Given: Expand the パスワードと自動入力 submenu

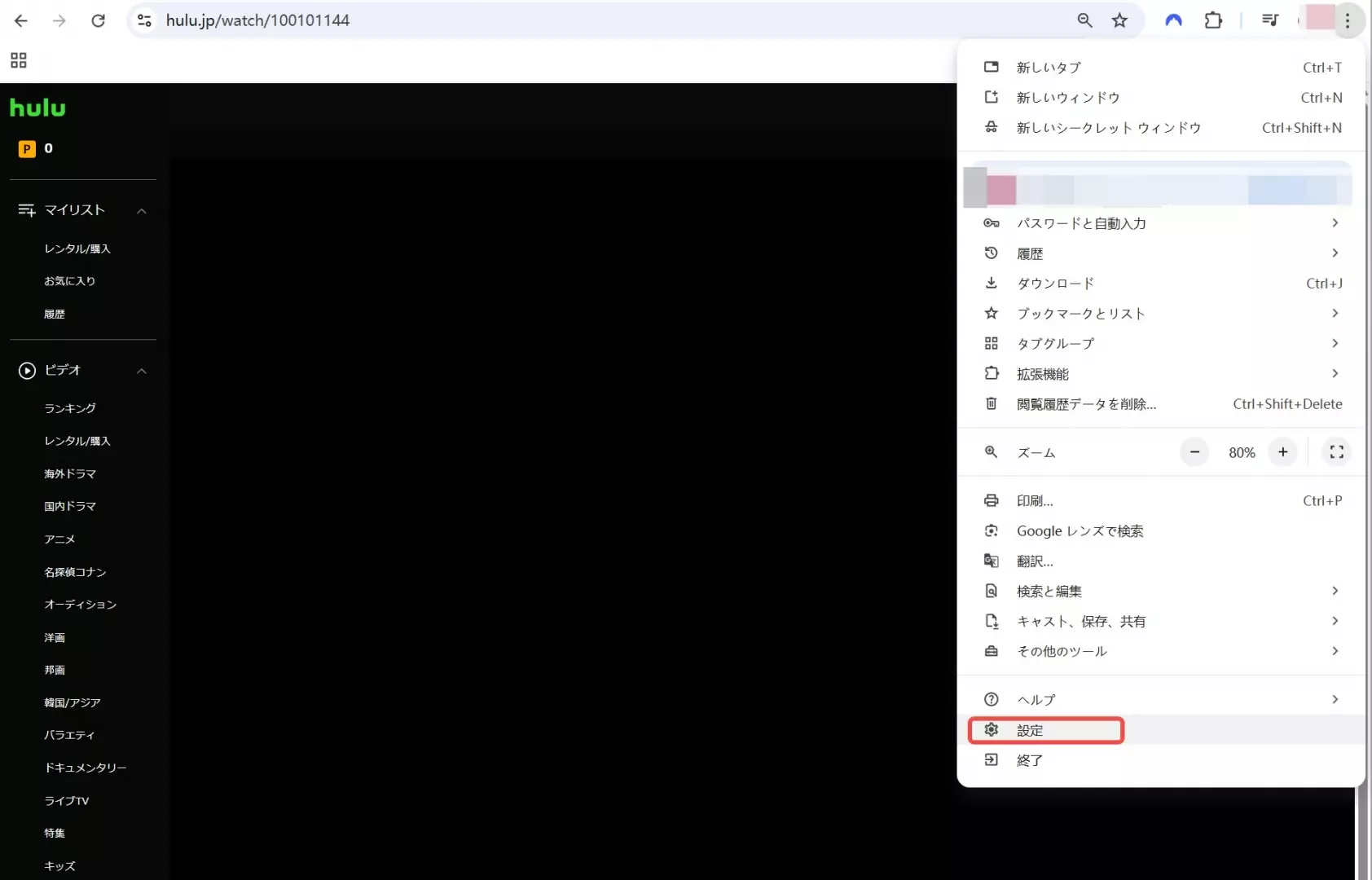Looking at the screenshot, I should (x=1161, y=223).
